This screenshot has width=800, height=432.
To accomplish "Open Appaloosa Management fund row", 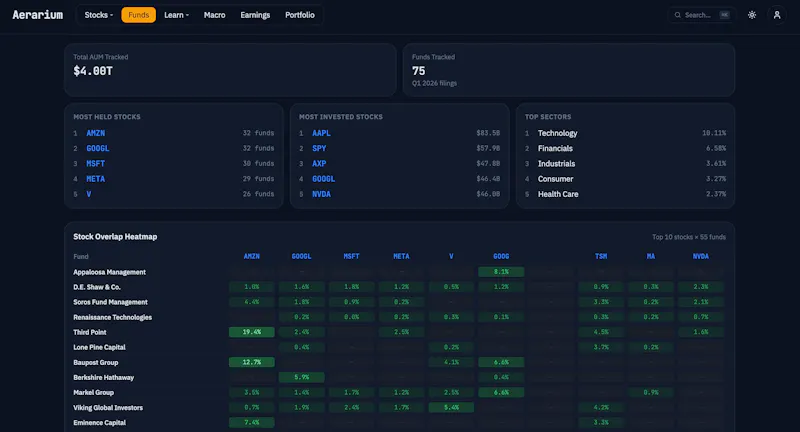I will pyautogui.click(x=109, y=272).
